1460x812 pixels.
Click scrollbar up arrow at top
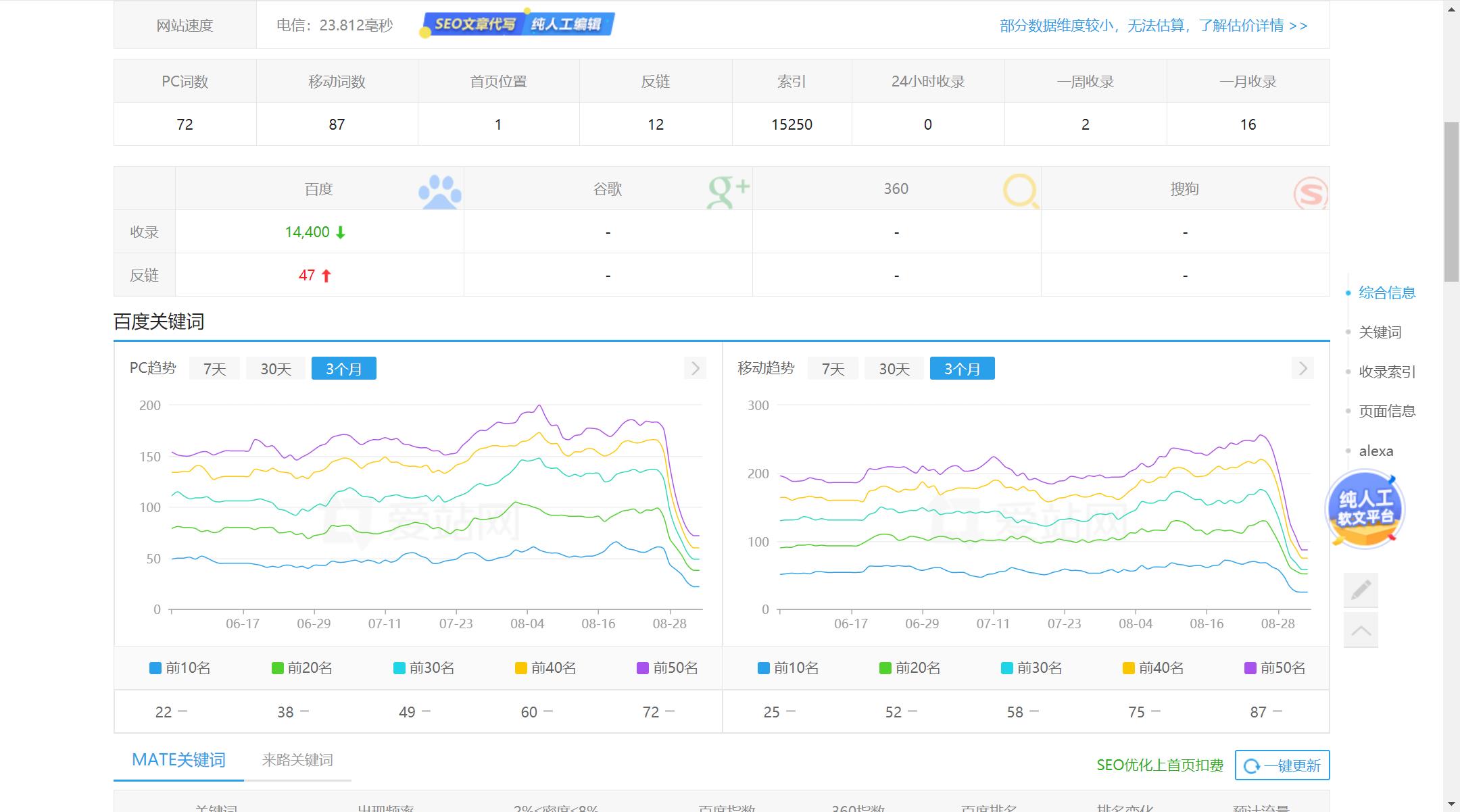[x=1451, y=8]
